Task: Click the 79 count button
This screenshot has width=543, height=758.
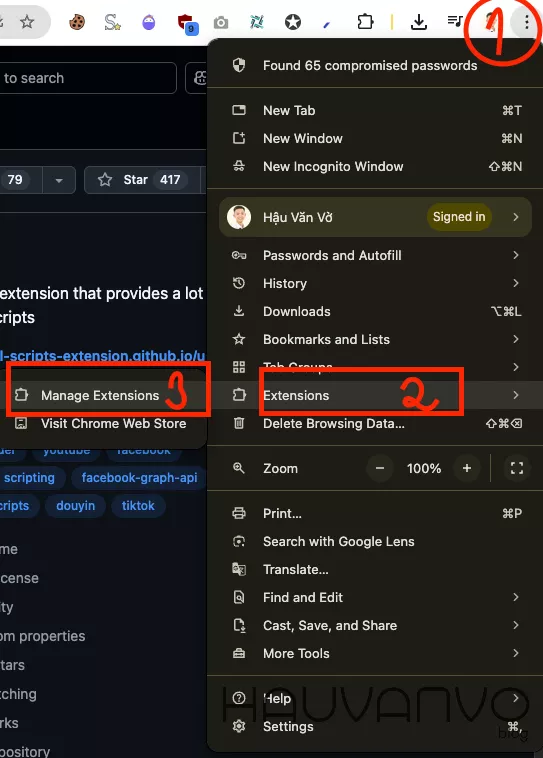Action: tap(19, 180)
